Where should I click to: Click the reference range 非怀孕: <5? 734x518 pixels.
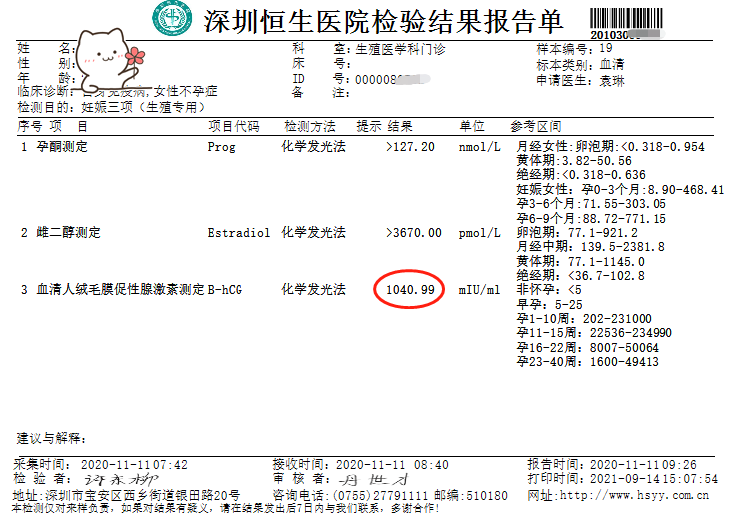pos(549,290)
